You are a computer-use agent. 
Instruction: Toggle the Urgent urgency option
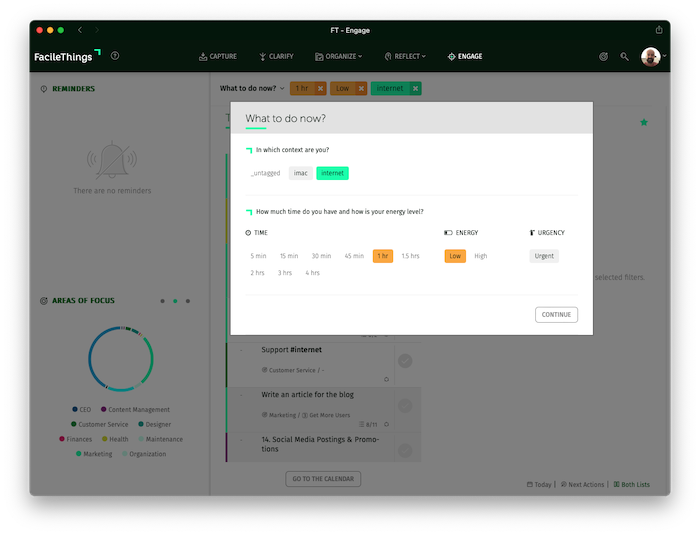(x=544, y=256)
